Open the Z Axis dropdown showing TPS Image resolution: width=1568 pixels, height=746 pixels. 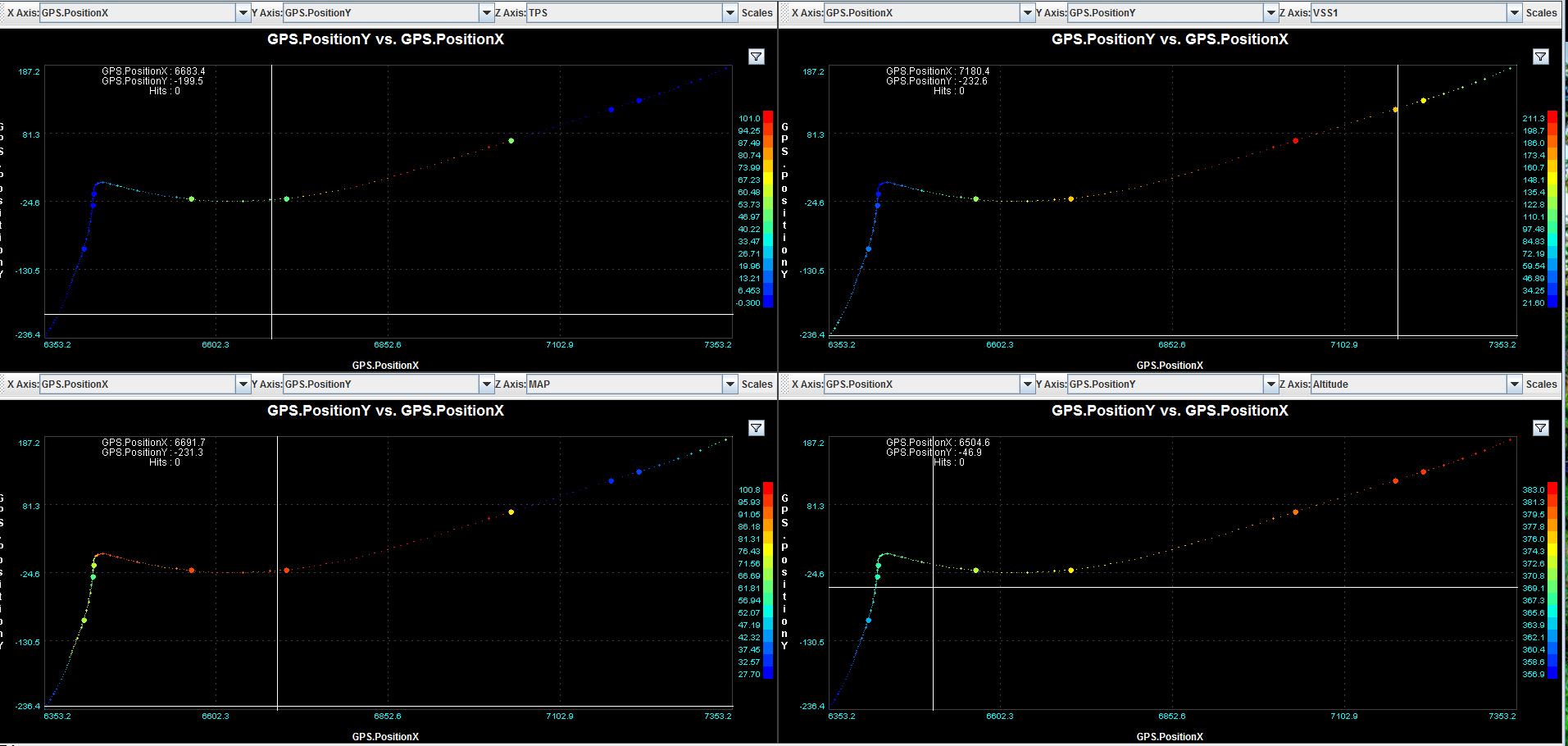[x=729, y=13]
